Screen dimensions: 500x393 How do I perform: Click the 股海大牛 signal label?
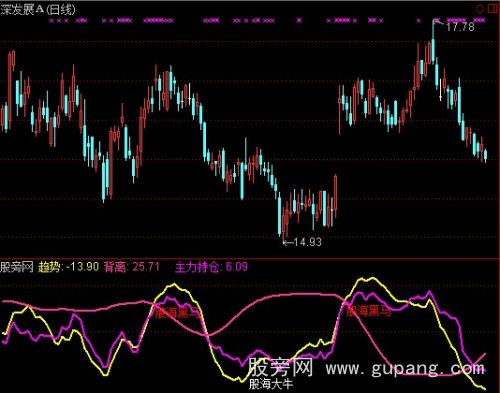click(271, 384)
